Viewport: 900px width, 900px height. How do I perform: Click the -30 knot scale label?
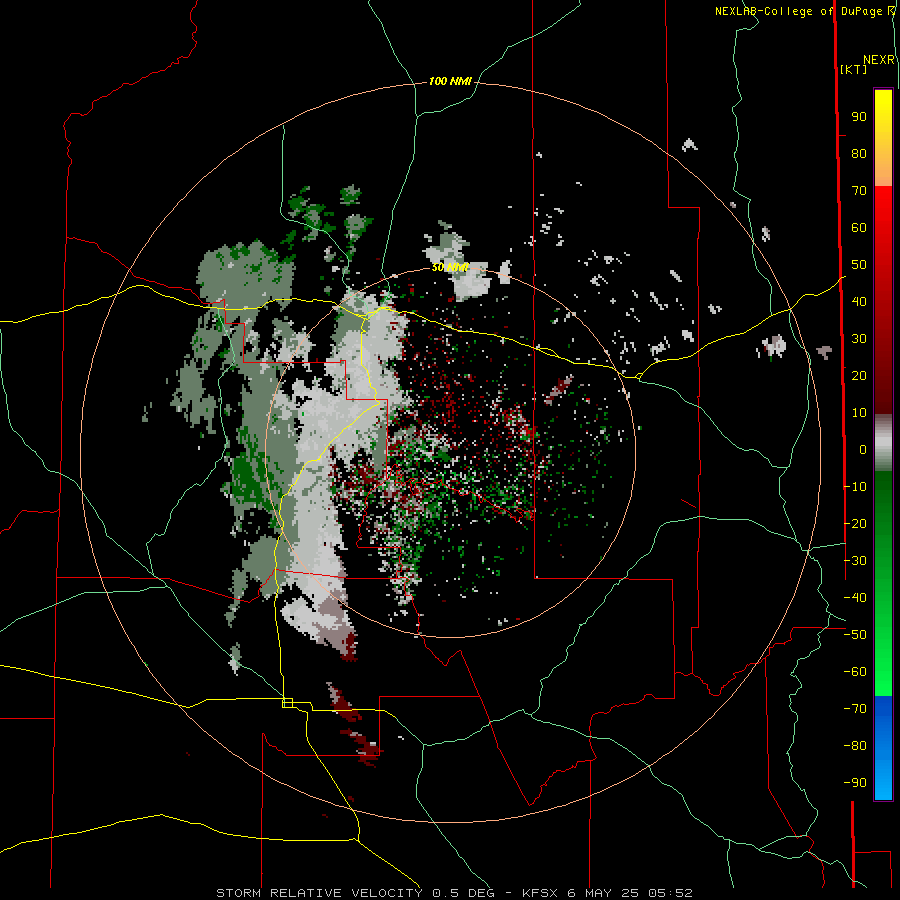(855, 560)
